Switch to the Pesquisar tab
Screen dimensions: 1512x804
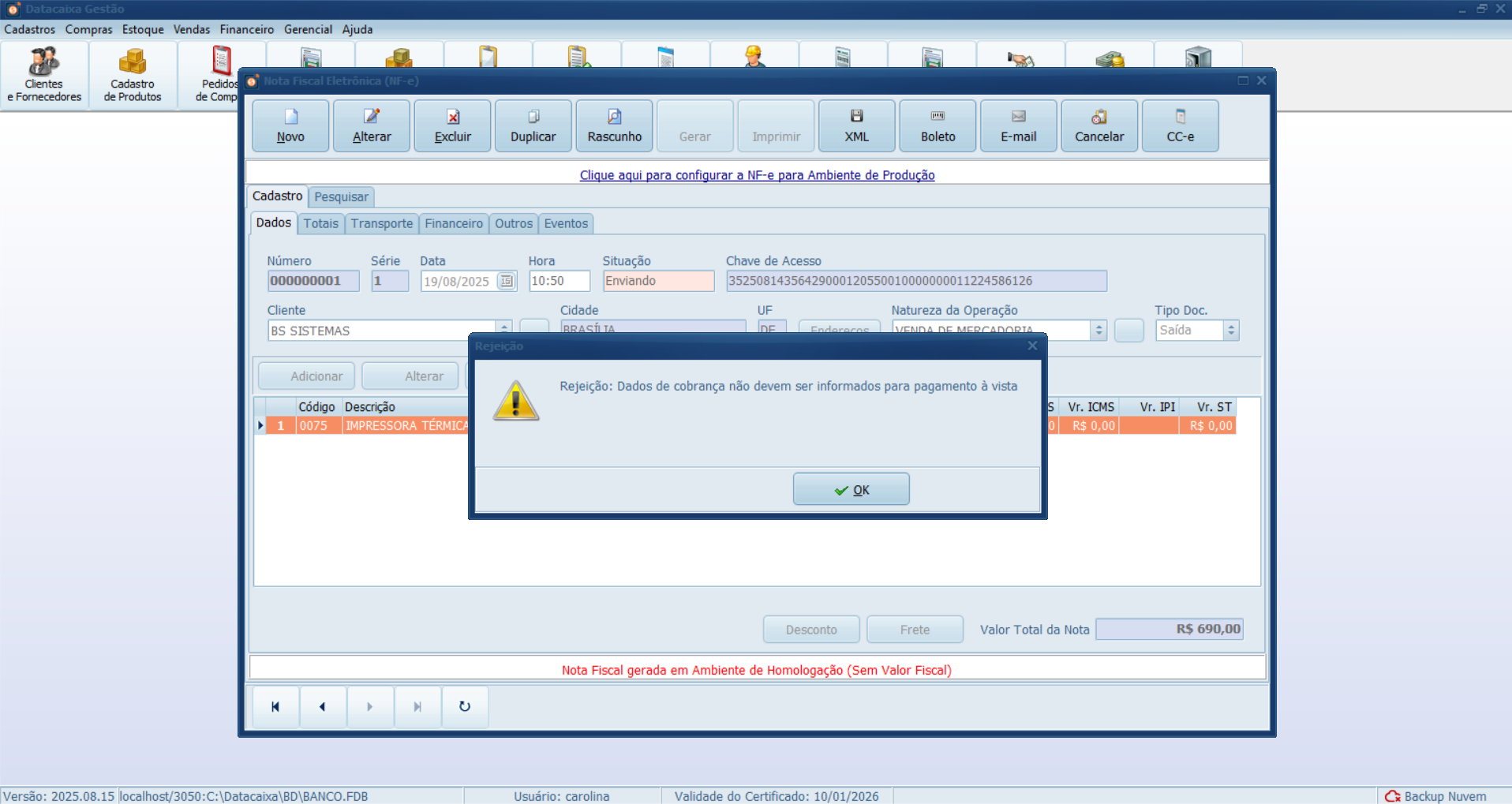click(341, 197)
